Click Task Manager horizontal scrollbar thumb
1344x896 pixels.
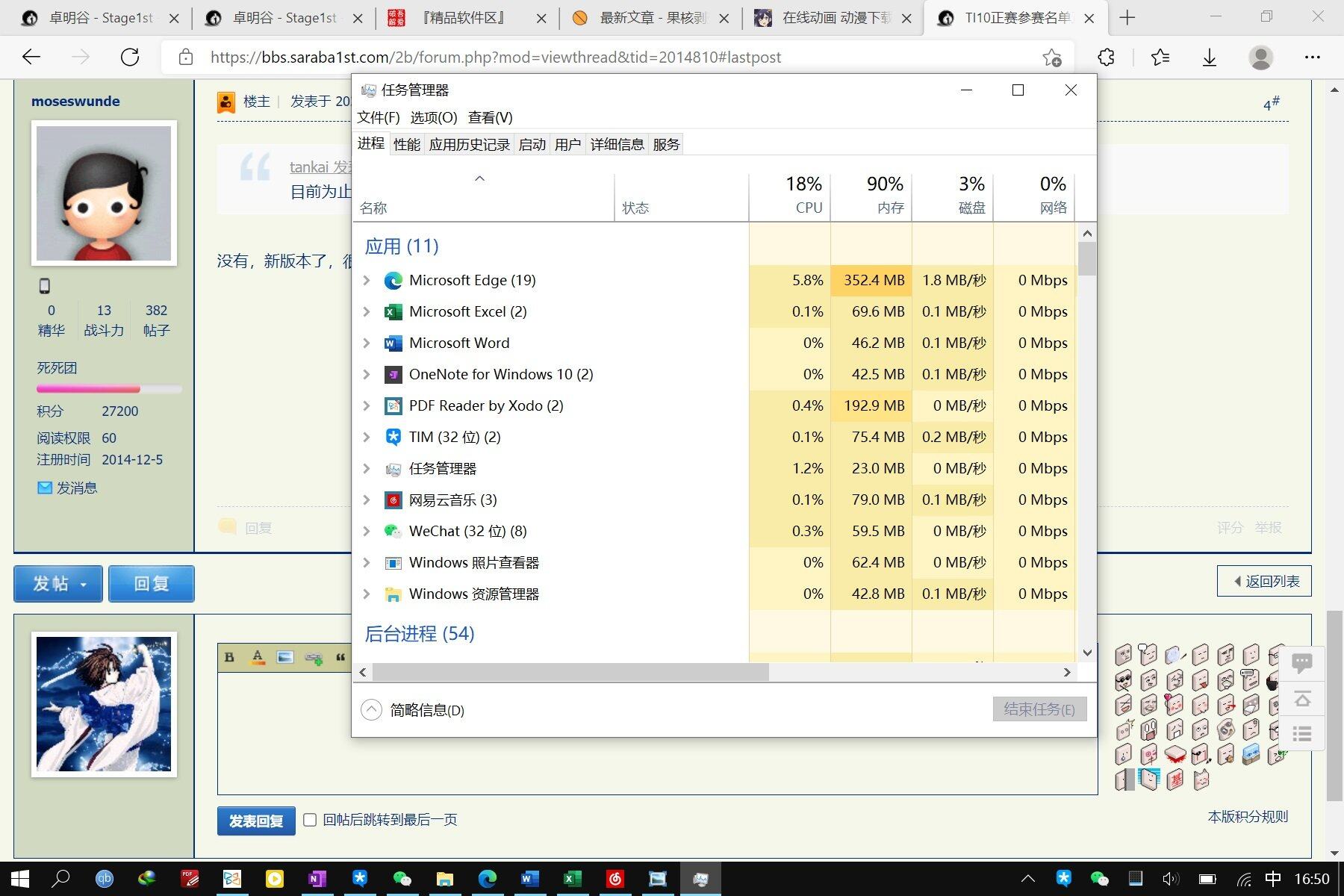tap(570, 672)
